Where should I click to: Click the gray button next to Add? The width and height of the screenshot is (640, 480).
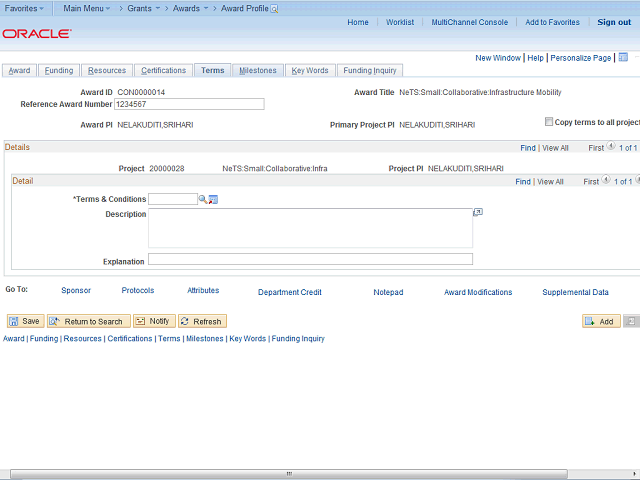pyautogui.click(x=631, y=321)
